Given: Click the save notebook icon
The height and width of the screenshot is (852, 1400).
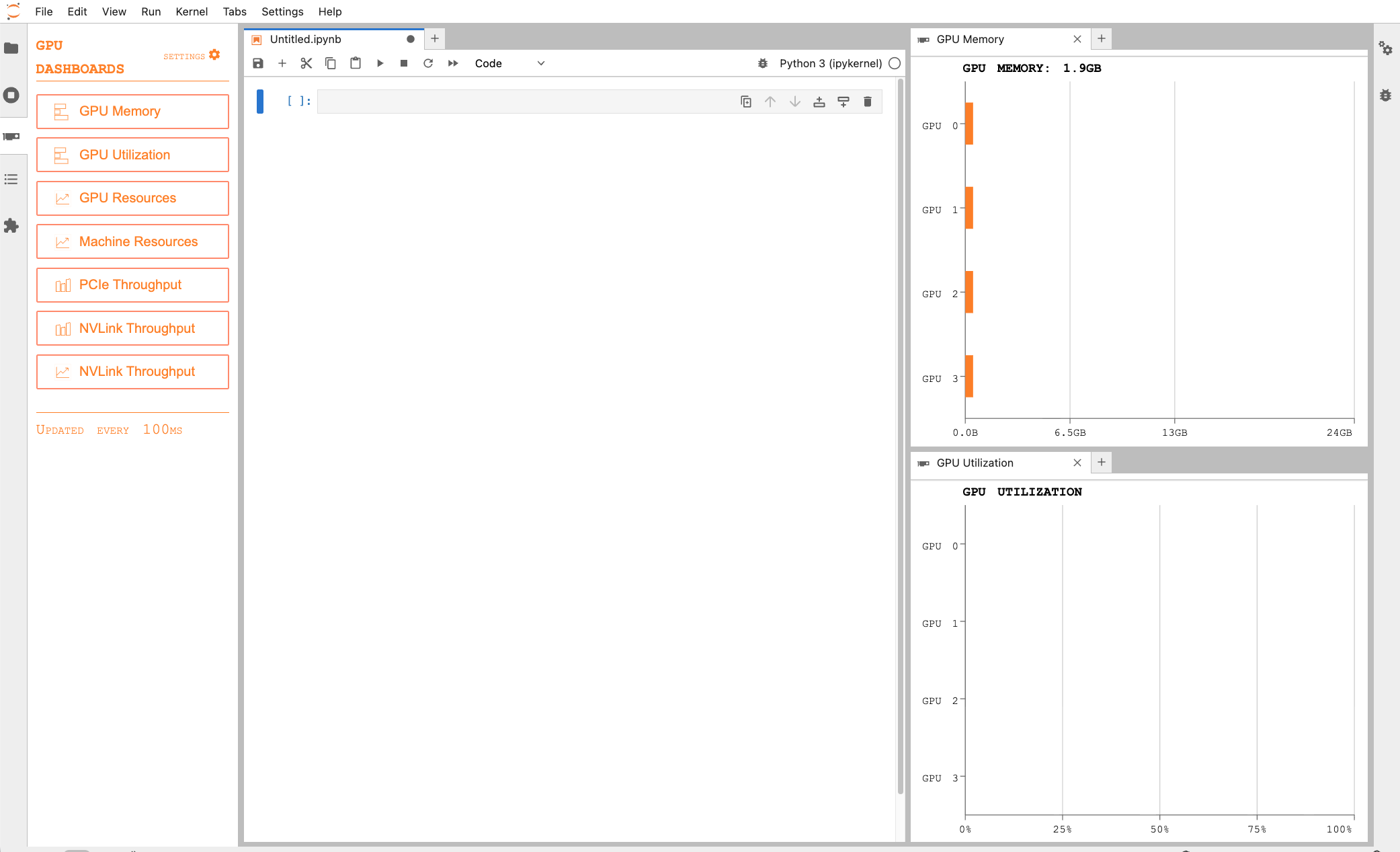Looking at the screenshot, I should coord(258,63).
